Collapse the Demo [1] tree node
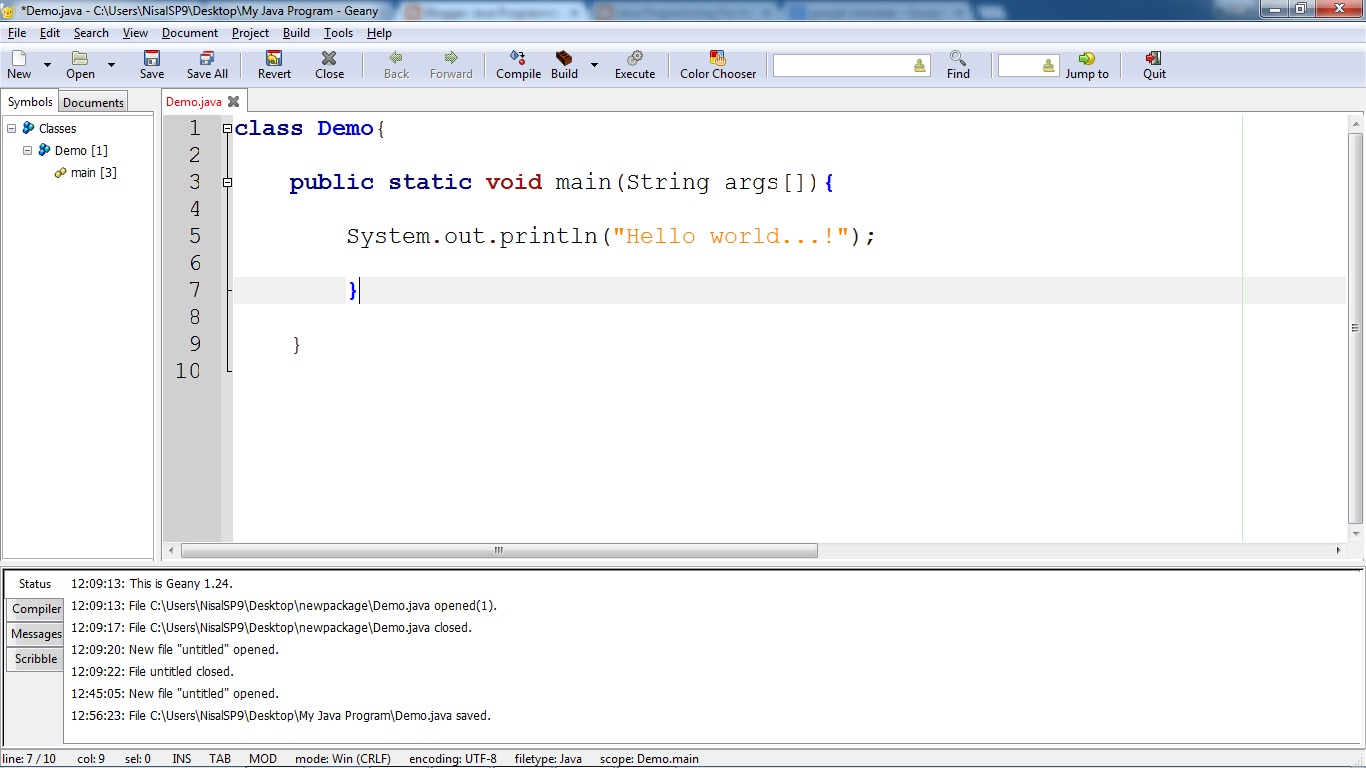 (x=28, y=150)
